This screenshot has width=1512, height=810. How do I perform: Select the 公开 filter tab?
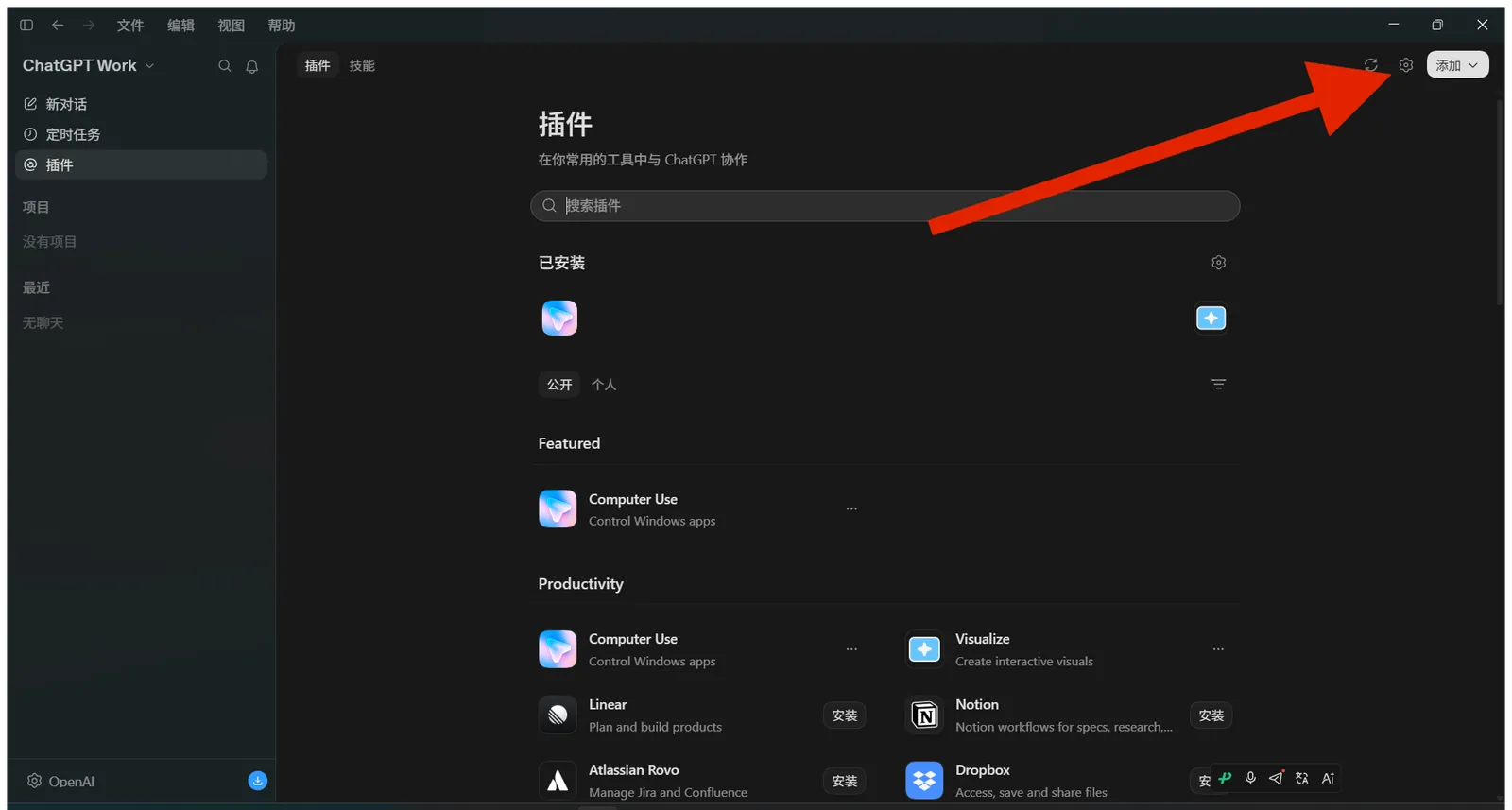pos(559,385)
